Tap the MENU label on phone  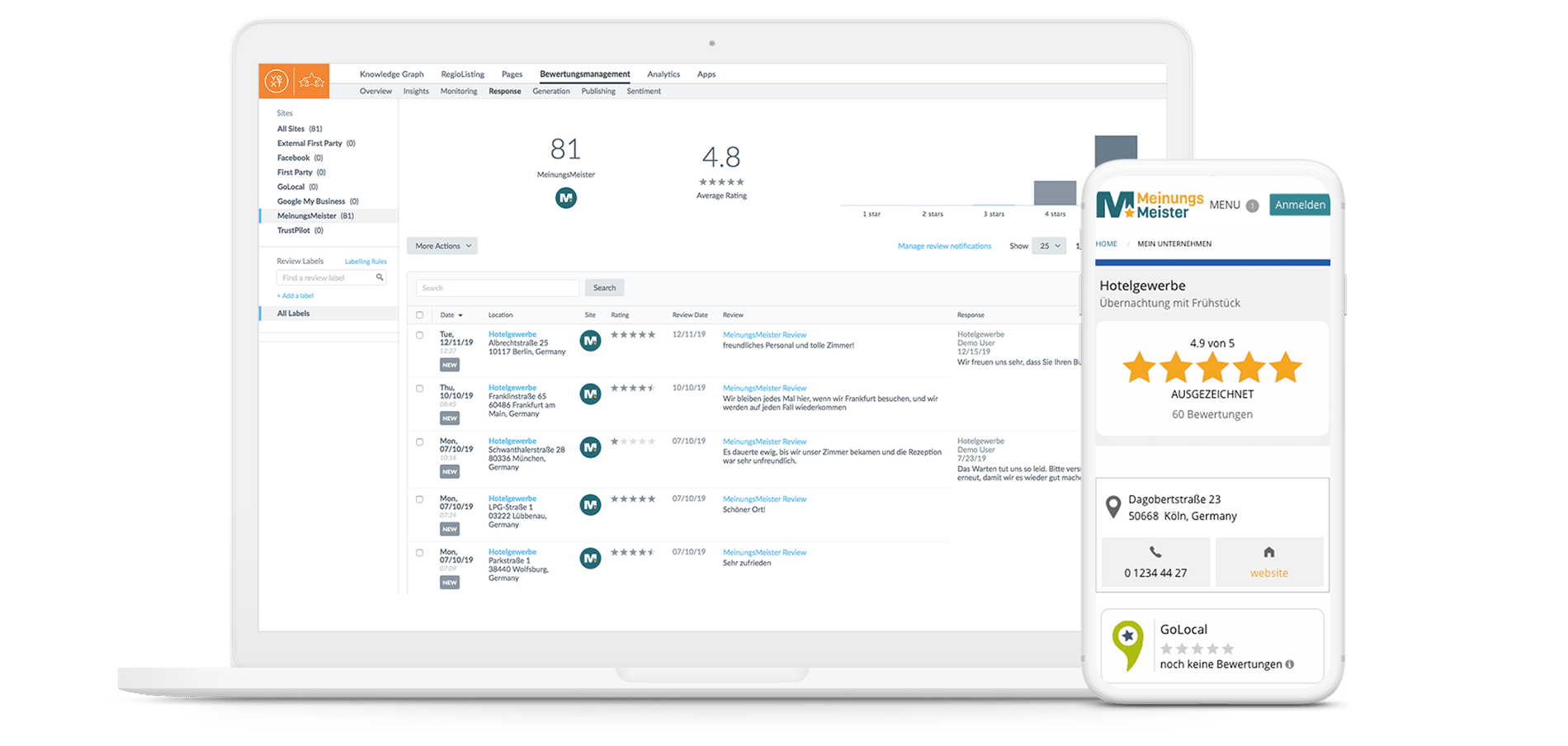pos(1225,205)
